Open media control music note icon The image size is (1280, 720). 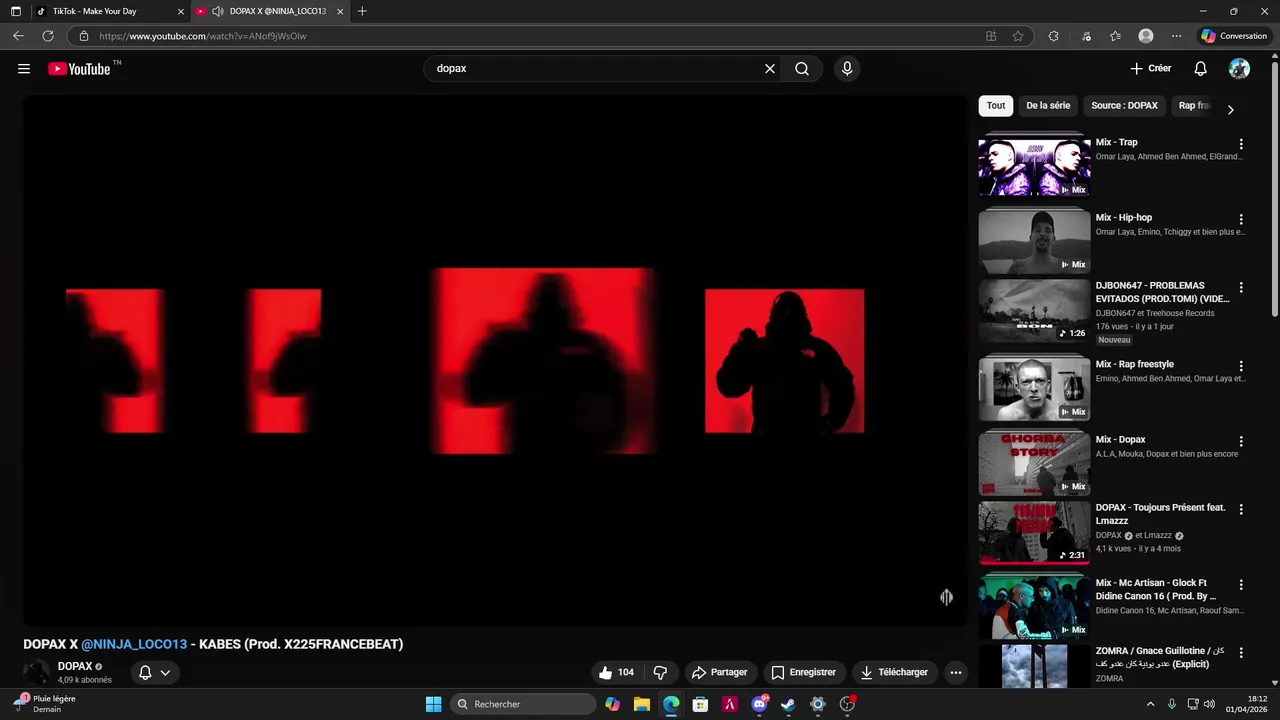[x=1086, y=36]
